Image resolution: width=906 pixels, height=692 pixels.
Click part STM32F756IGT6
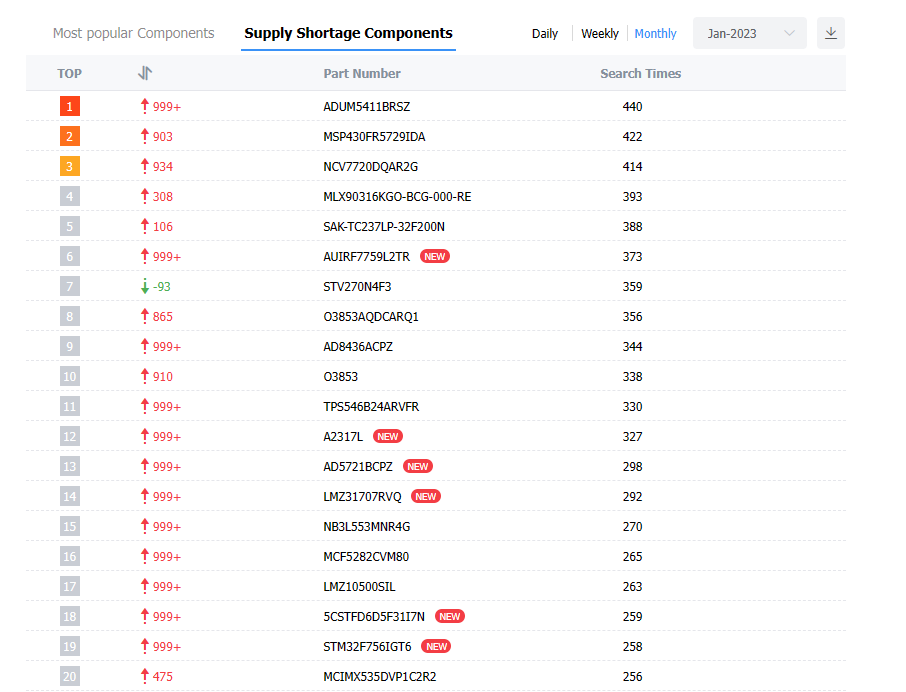pos(367,647)
